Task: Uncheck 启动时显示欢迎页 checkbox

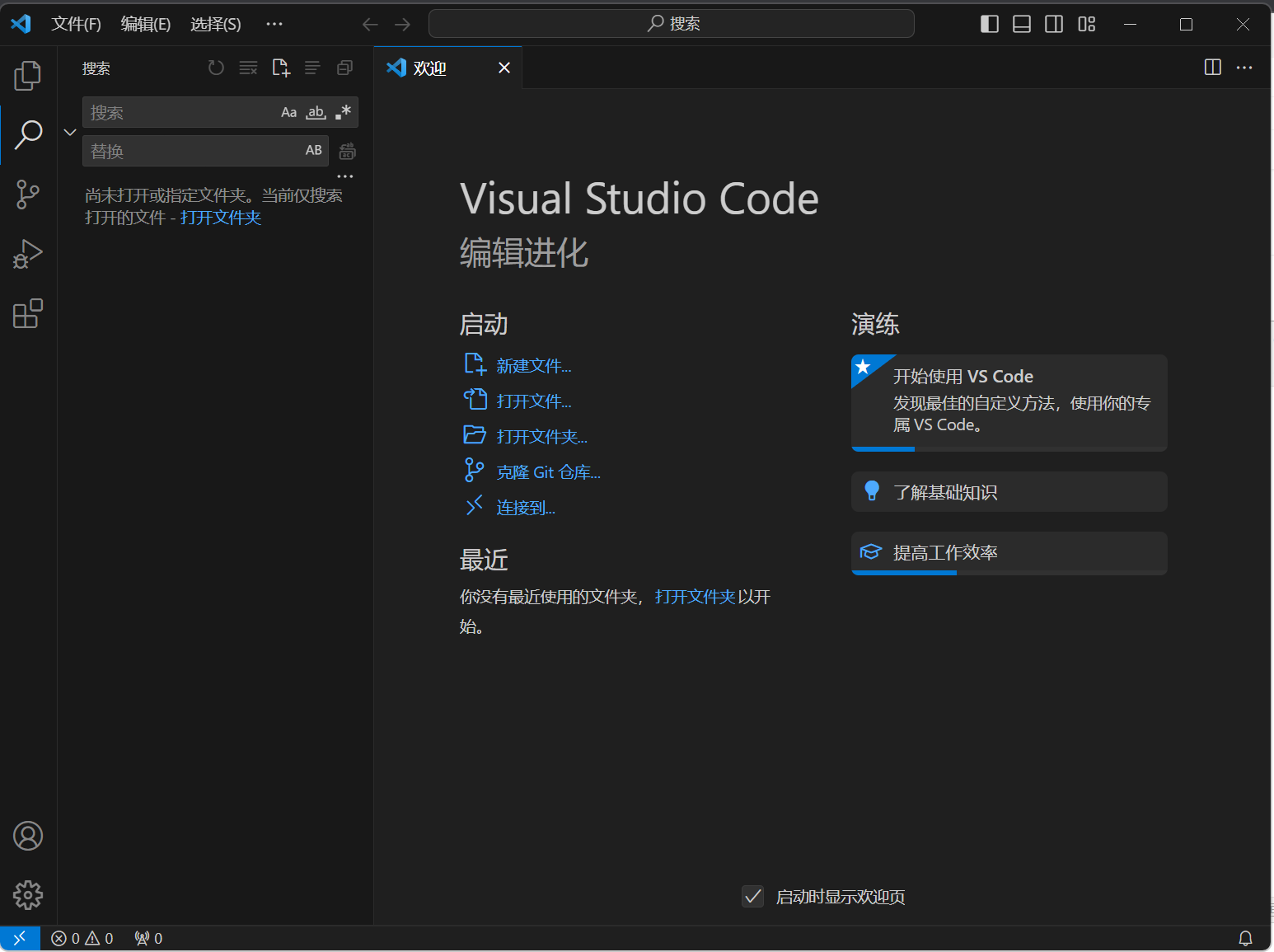Action: [752, 896]
